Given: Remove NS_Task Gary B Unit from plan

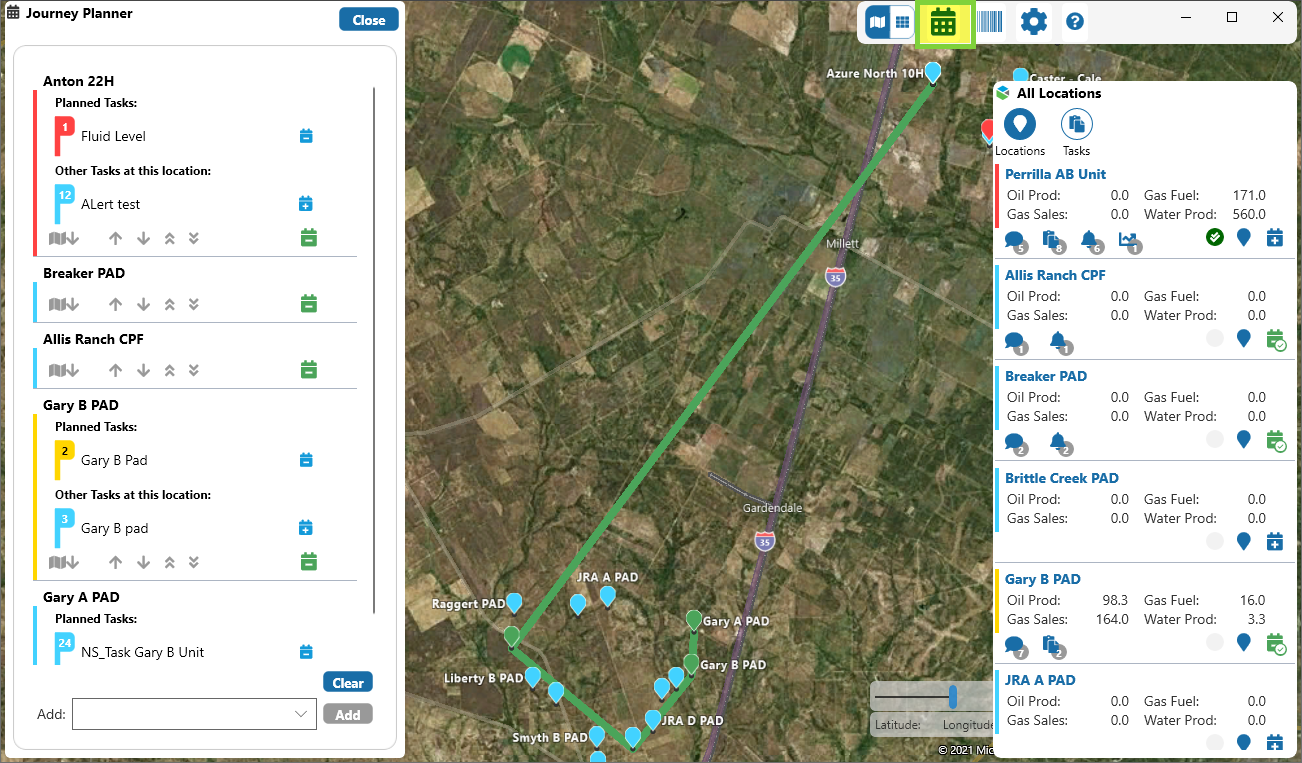Looking at the screenshot, I should click(x=307, y=652).
